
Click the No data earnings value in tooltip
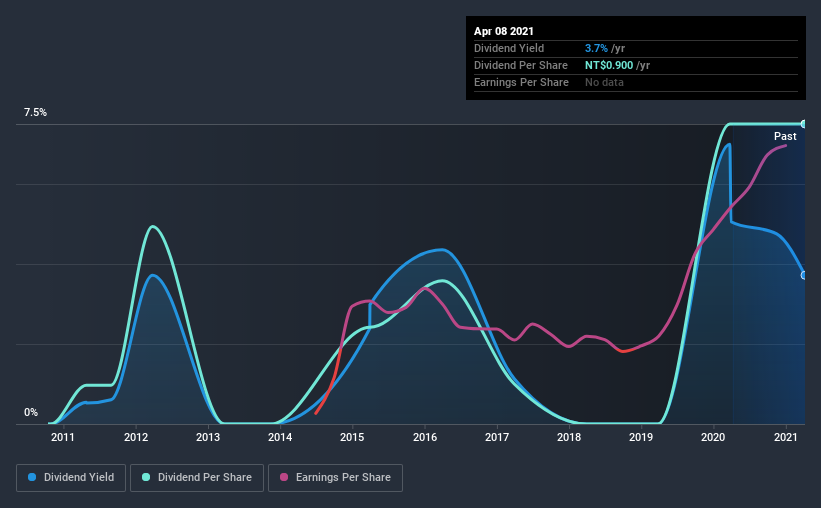click(604, 82)
